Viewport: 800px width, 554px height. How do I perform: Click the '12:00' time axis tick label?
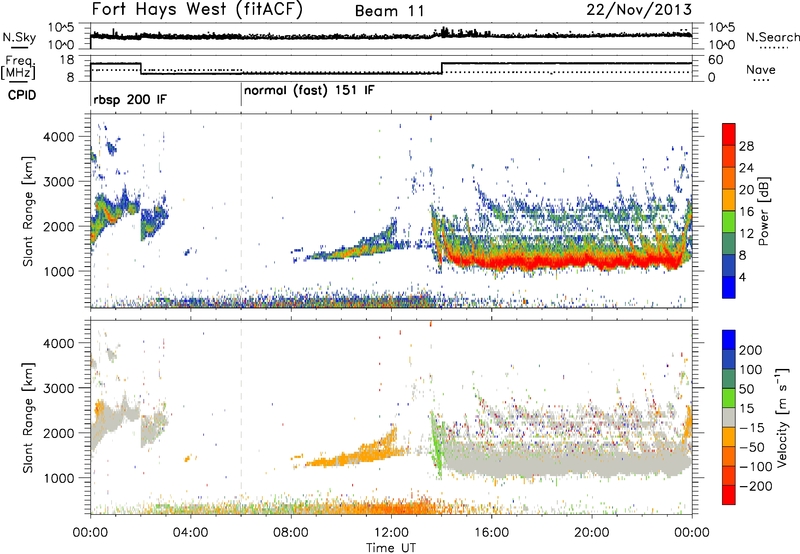pos(391,533)
